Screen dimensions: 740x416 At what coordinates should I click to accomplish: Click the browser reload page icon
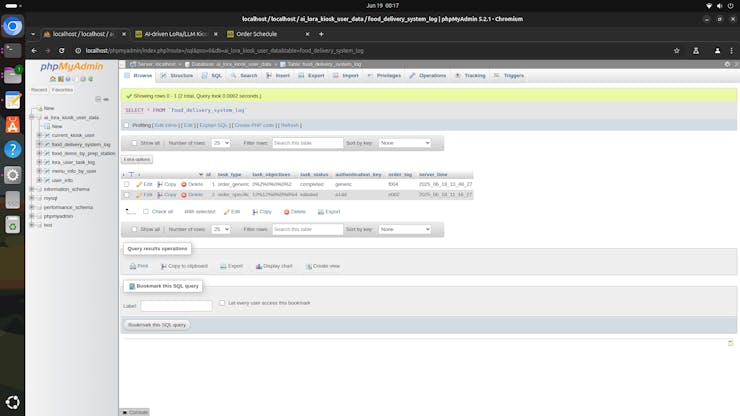[x=61, y=51]
